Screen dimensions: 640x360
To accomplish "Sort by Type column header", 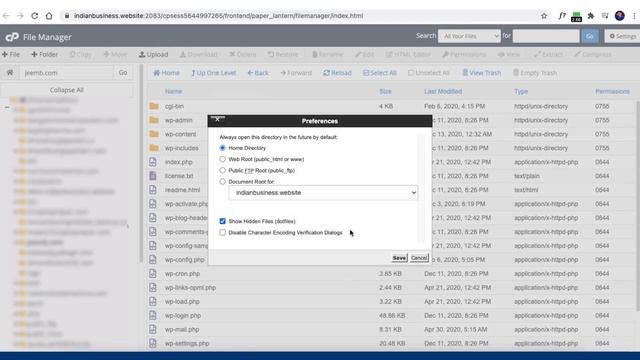I will coord(521,91).
